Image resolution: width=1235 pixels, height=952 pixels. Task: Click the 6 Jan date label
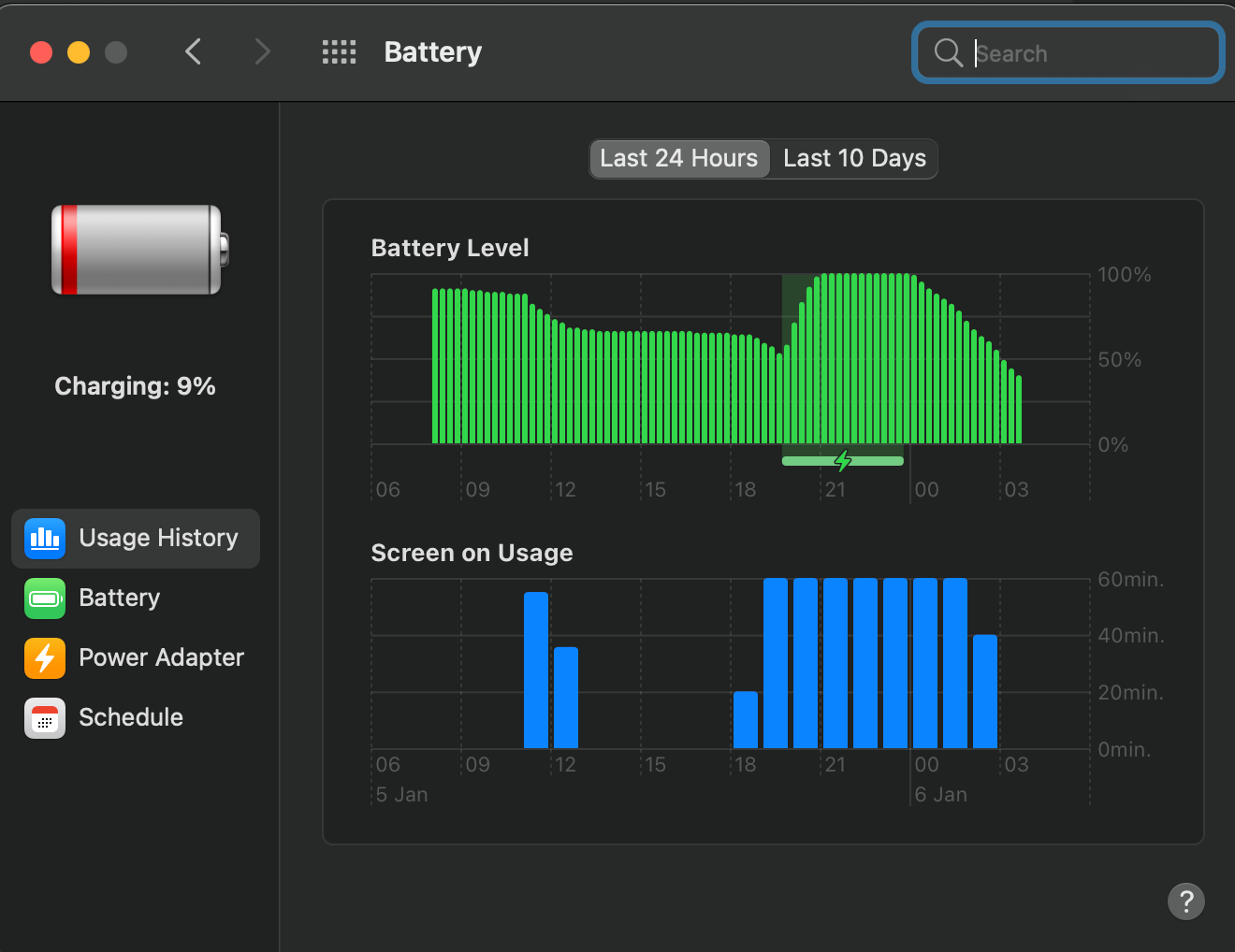pos(941,795)
